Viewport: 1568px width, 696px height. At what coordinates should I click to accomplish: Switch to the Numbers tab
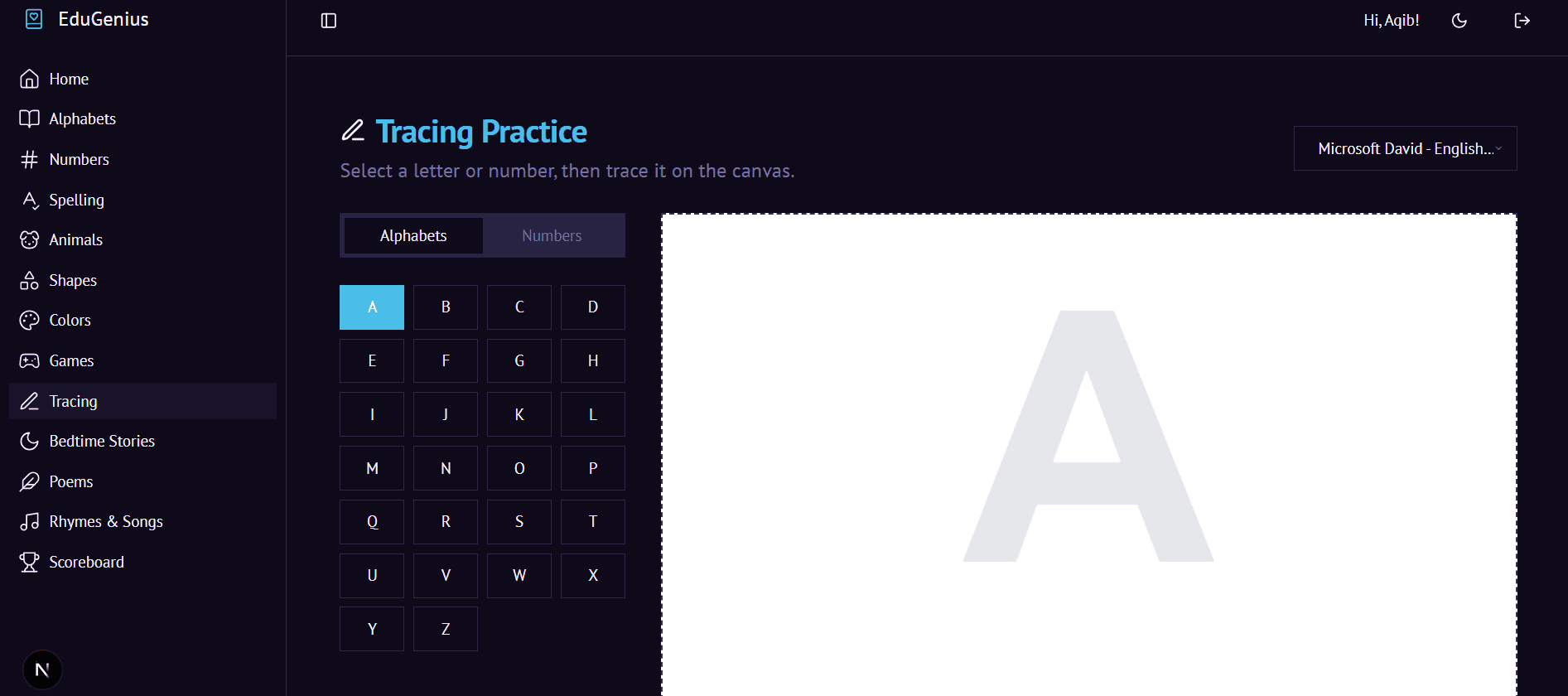552,236
